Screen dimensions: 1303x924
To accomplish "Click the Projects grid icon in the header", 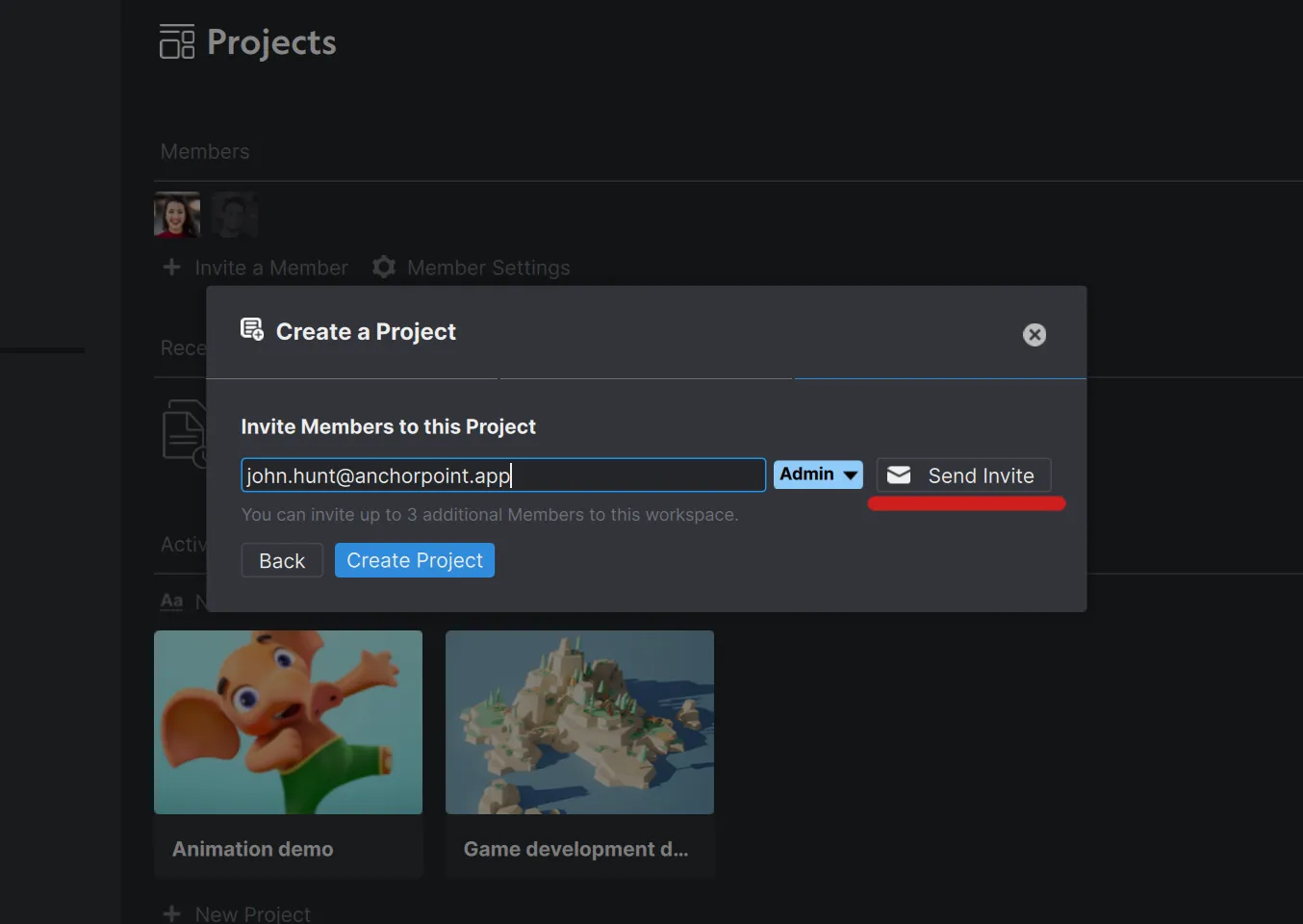I will [176, 41].
